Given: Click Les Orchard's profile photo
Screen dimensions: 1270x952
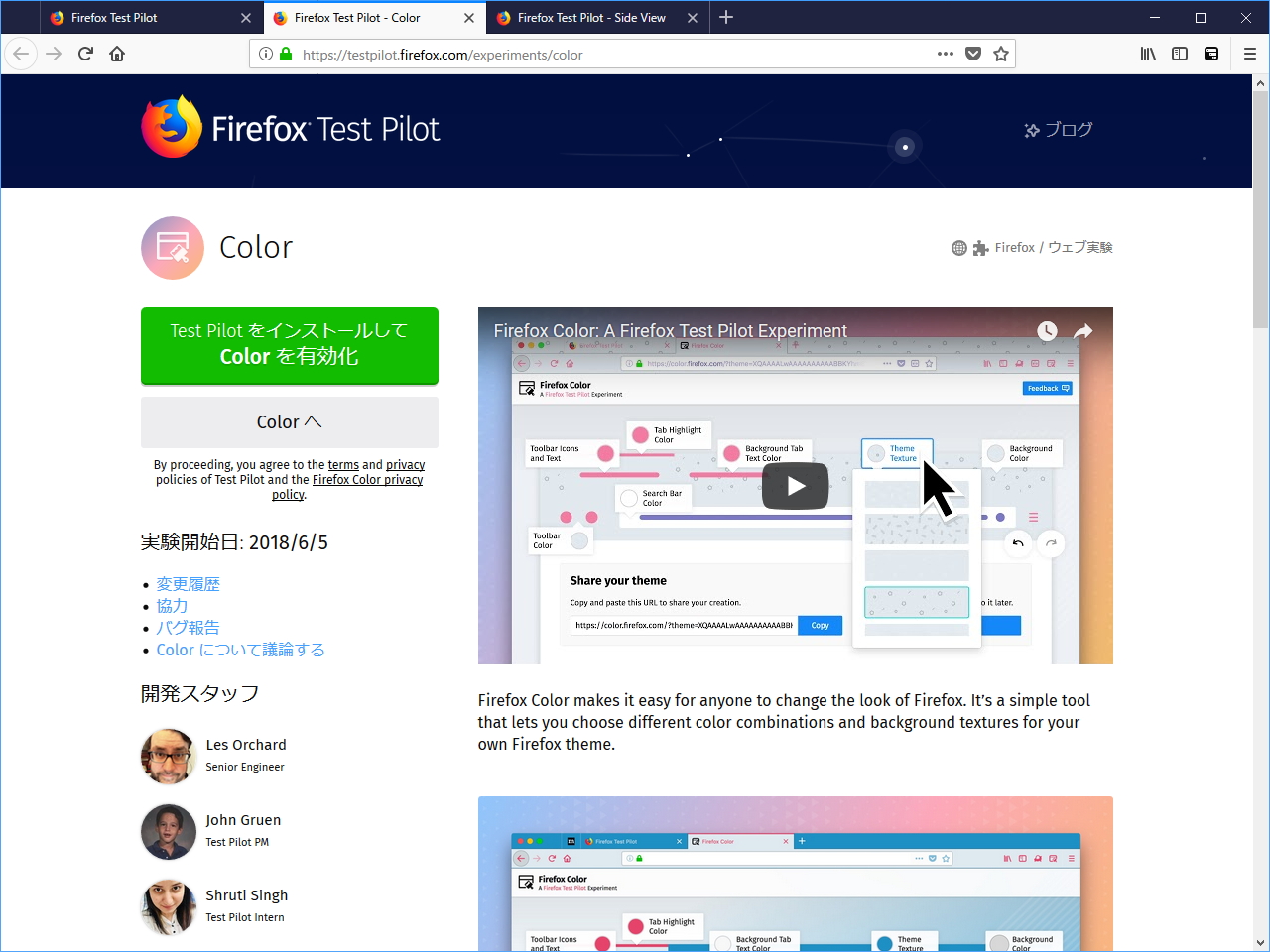Looking at the screenshot, I should point(169,757).
